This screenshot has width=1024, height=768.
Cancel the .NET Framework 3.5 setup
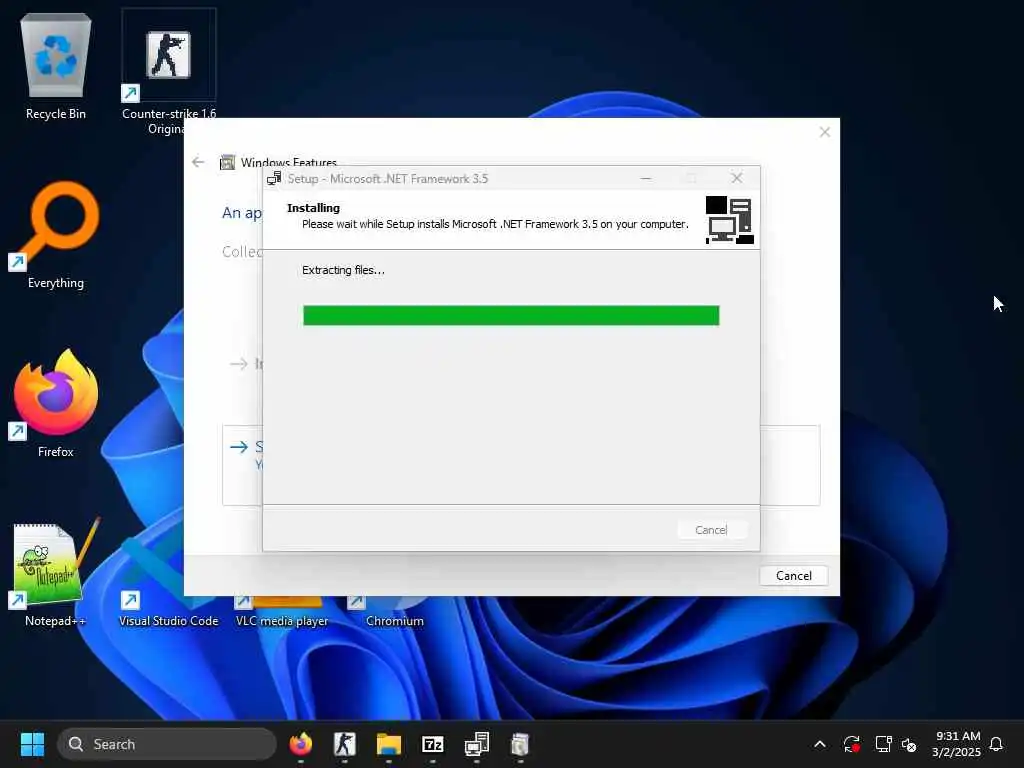pos(711,530)
